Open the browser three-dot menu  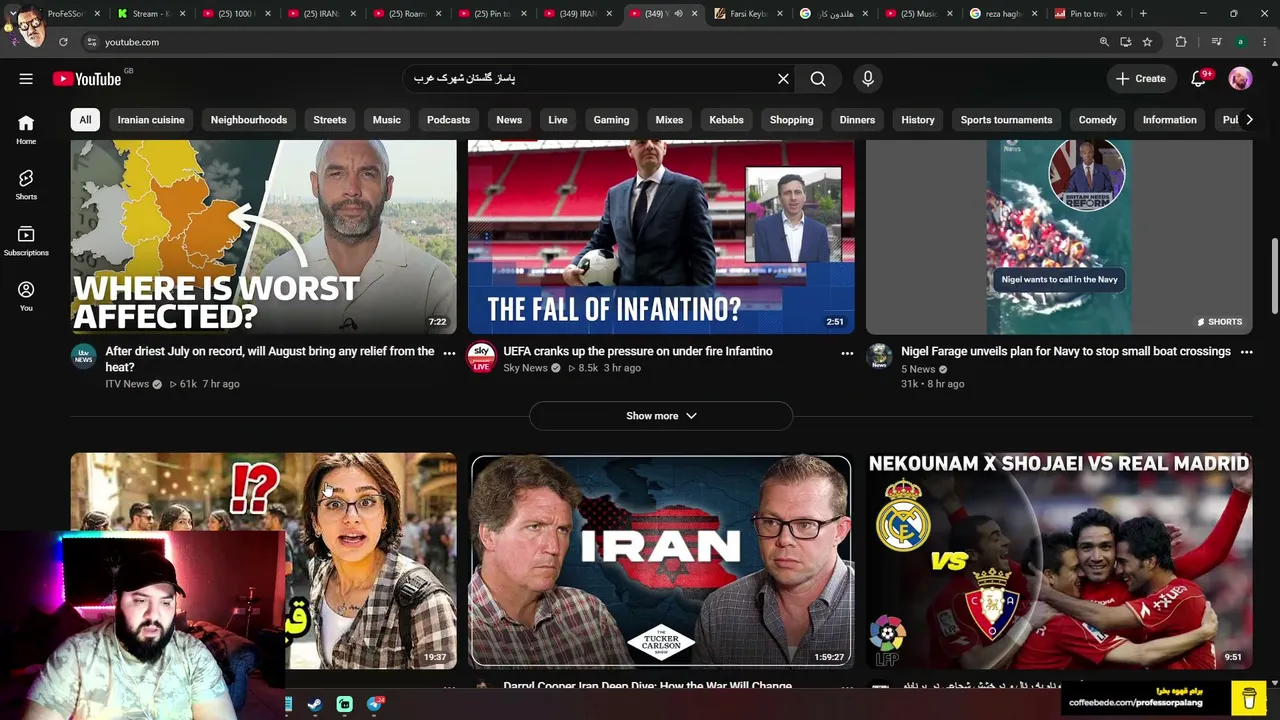1263,42
